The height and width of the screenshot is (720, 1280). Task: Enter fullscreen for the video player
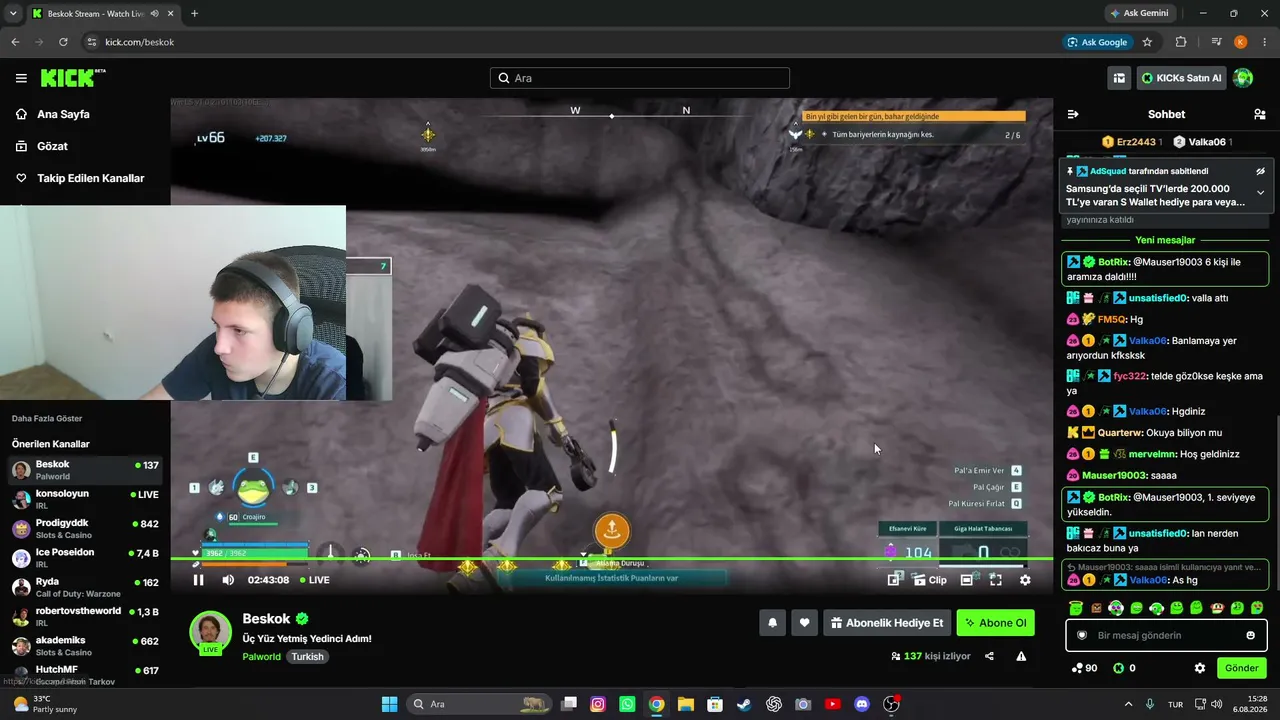(x=996, y=580)
